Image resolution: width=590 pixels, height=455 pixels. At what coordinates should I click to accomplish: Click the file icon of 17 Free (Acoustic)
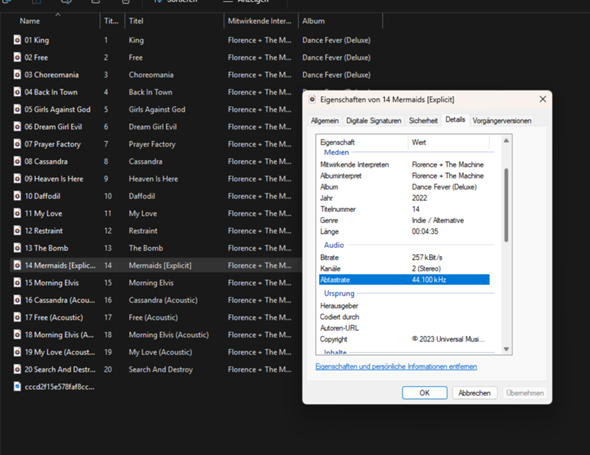[x=17, y=317]
